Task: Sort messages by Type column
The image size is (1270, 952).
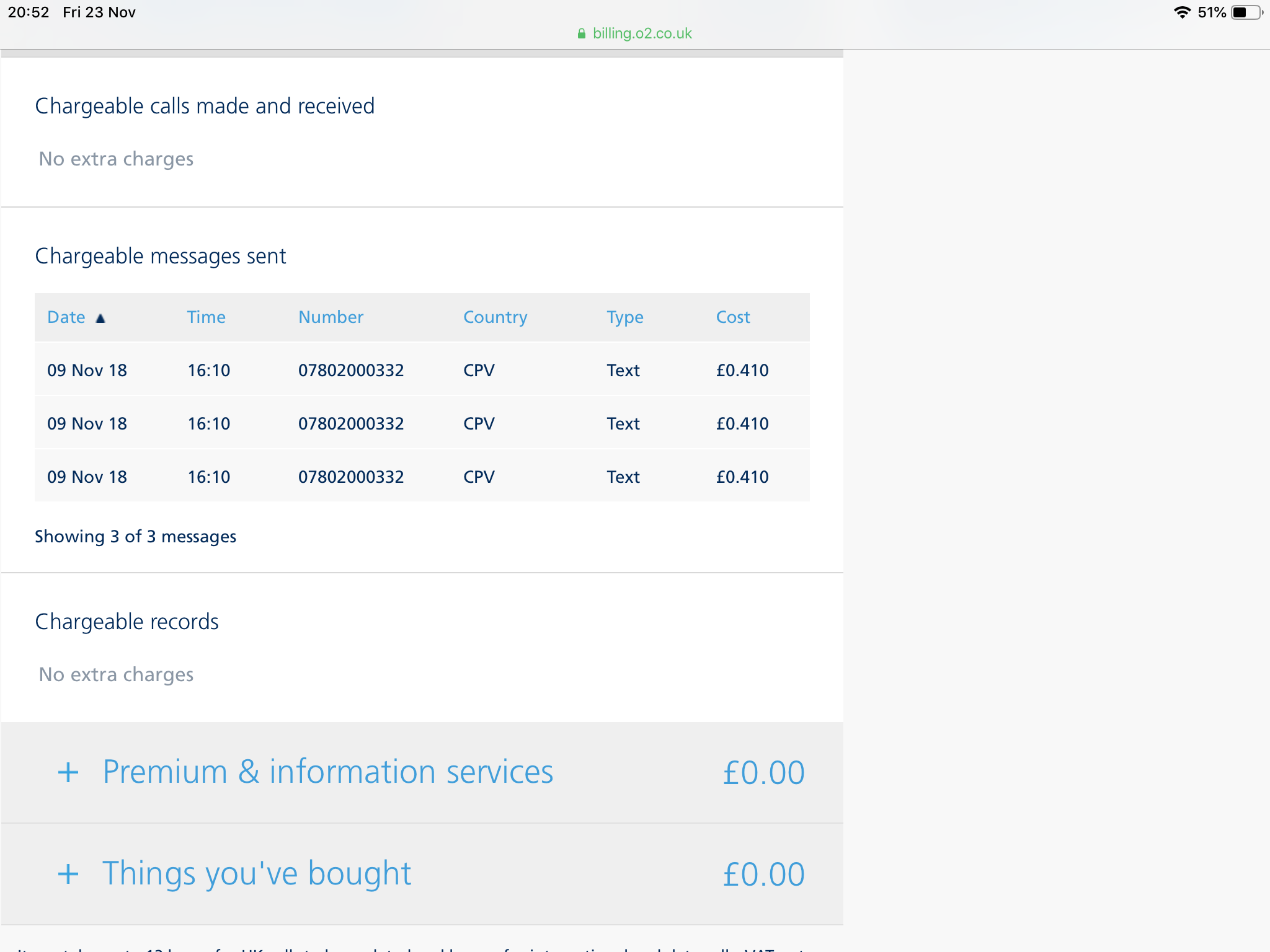Action: coord(624,317)
